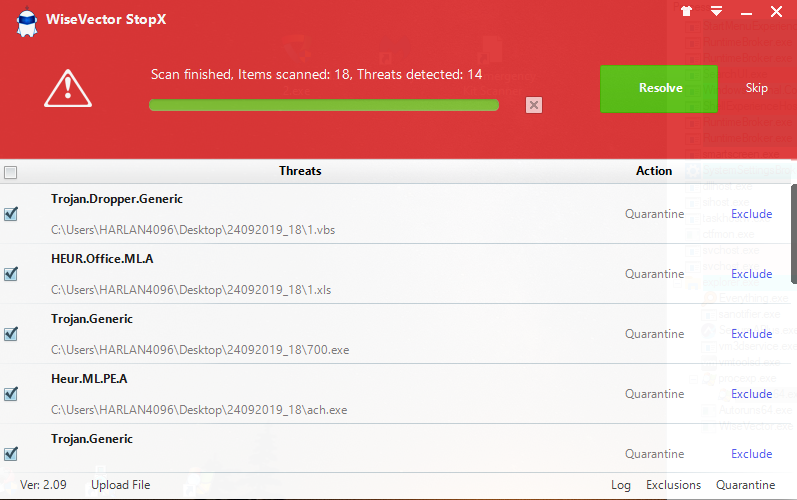Open the skin shirt icon in title bar
The width and height of the screenshot is (797, 500).
coord(687,11)
